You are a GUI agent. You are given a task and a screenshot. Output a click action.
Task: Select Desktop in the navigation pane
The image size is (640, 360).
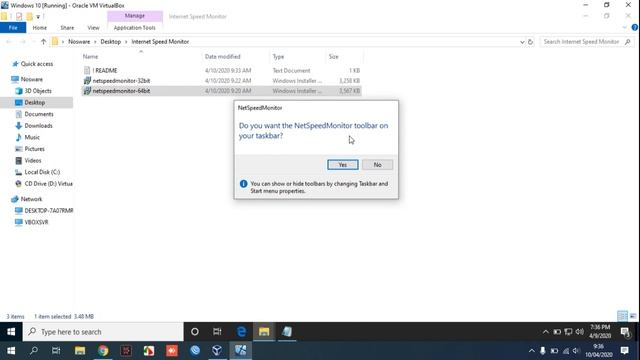tap(35, 102)
